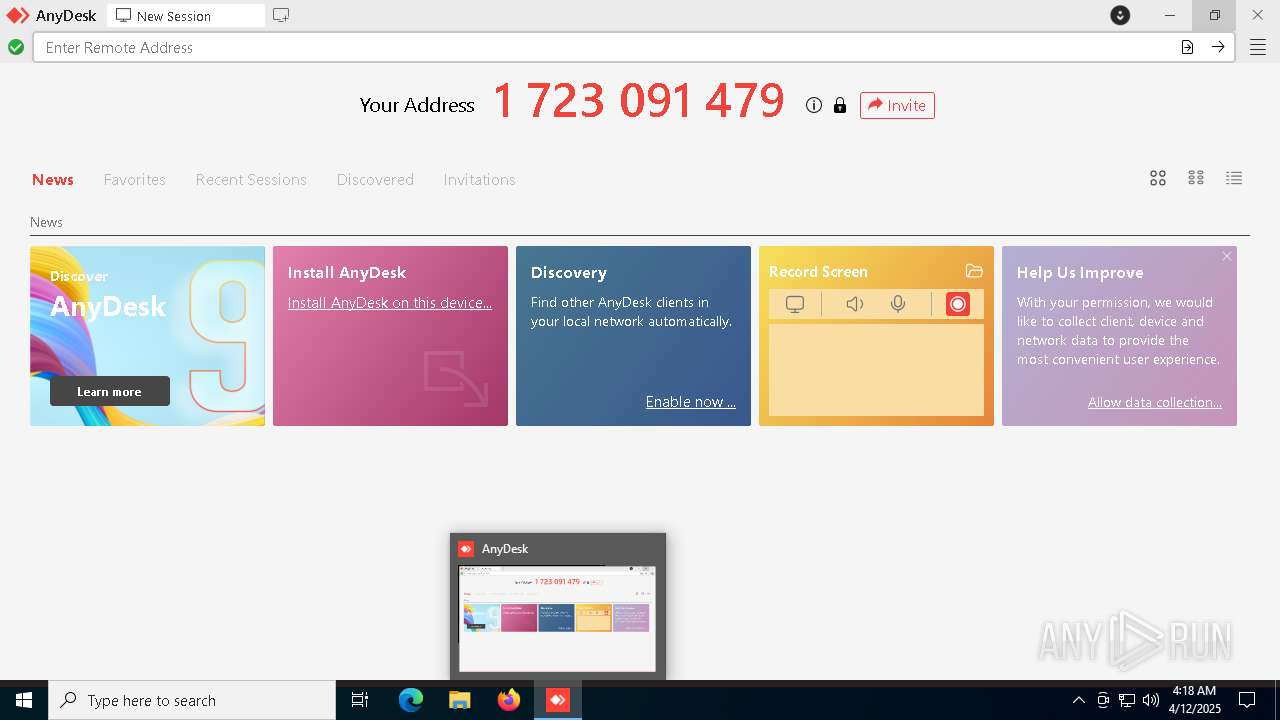Screen dimensions: 1280x720
Task: Open new tab icon next to New Session
Action: [x=281, y=15]
